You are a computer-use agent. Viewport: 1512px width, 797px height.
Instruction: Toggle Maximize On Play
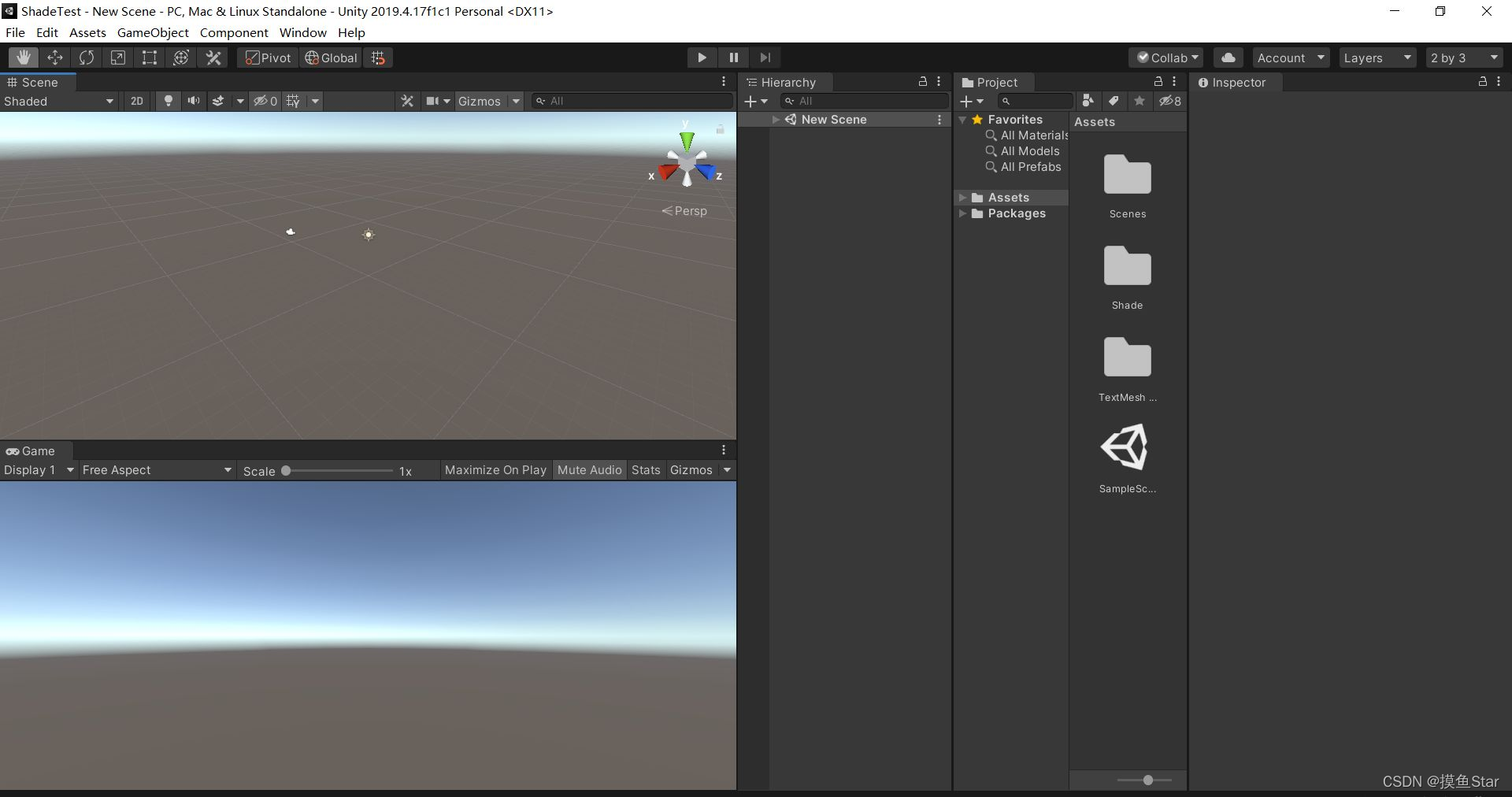tap(495, 470)
